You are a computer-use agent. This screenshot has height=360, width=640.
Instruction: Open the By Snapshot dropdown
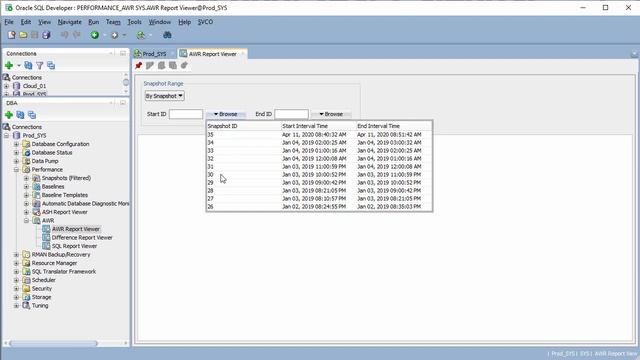point(164,96)
